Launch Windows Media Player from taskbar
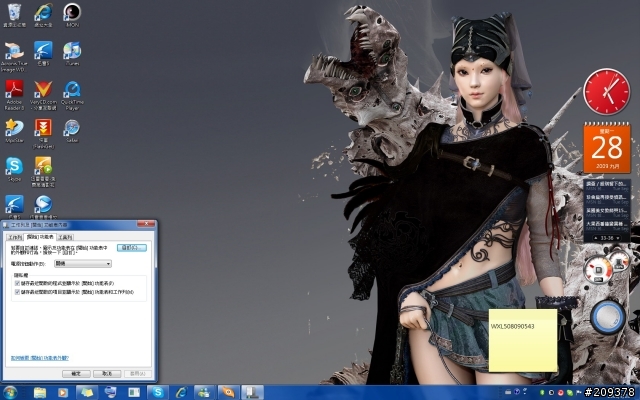This screenshot has width=640, height=400. pyautogui.click(x=62, y=393)
